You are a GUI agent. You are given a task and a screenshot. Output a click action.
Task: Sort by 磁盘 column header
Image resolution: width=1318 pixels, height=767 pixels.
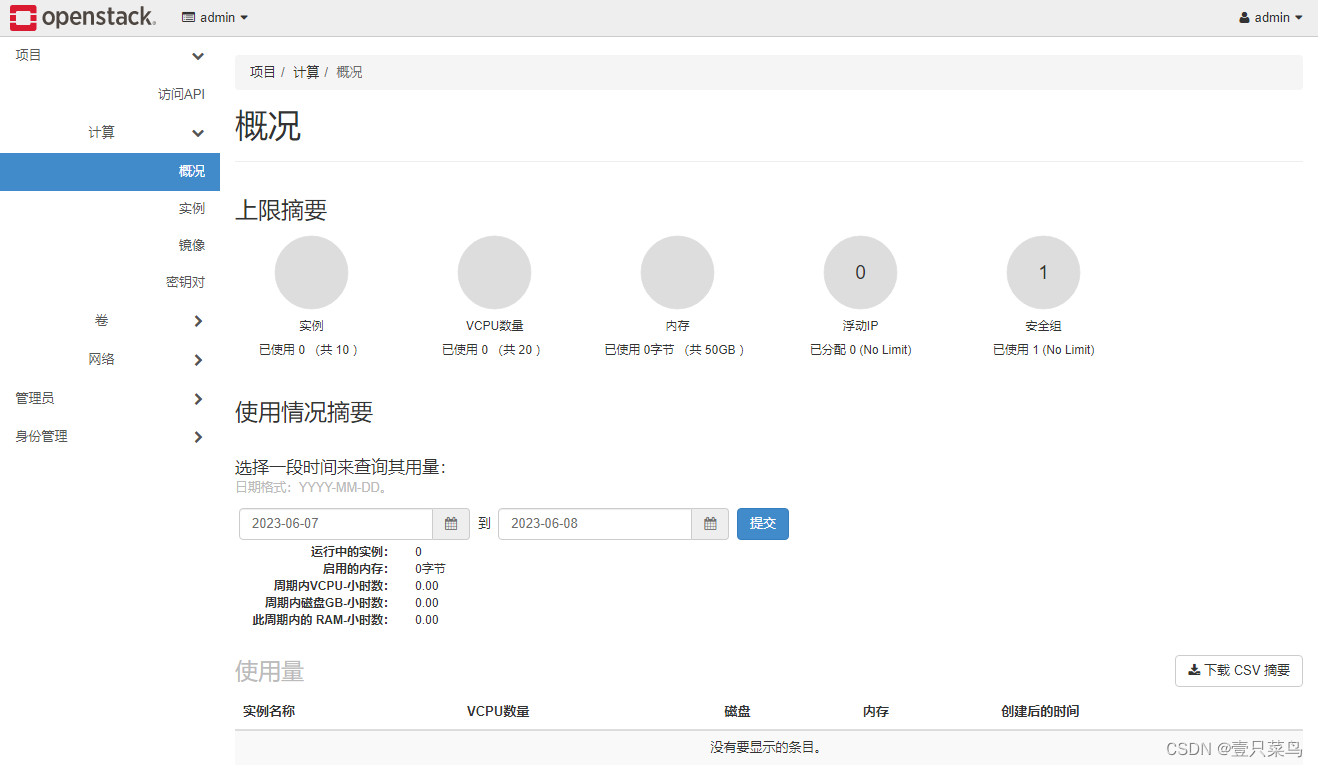tap(737, 712)
